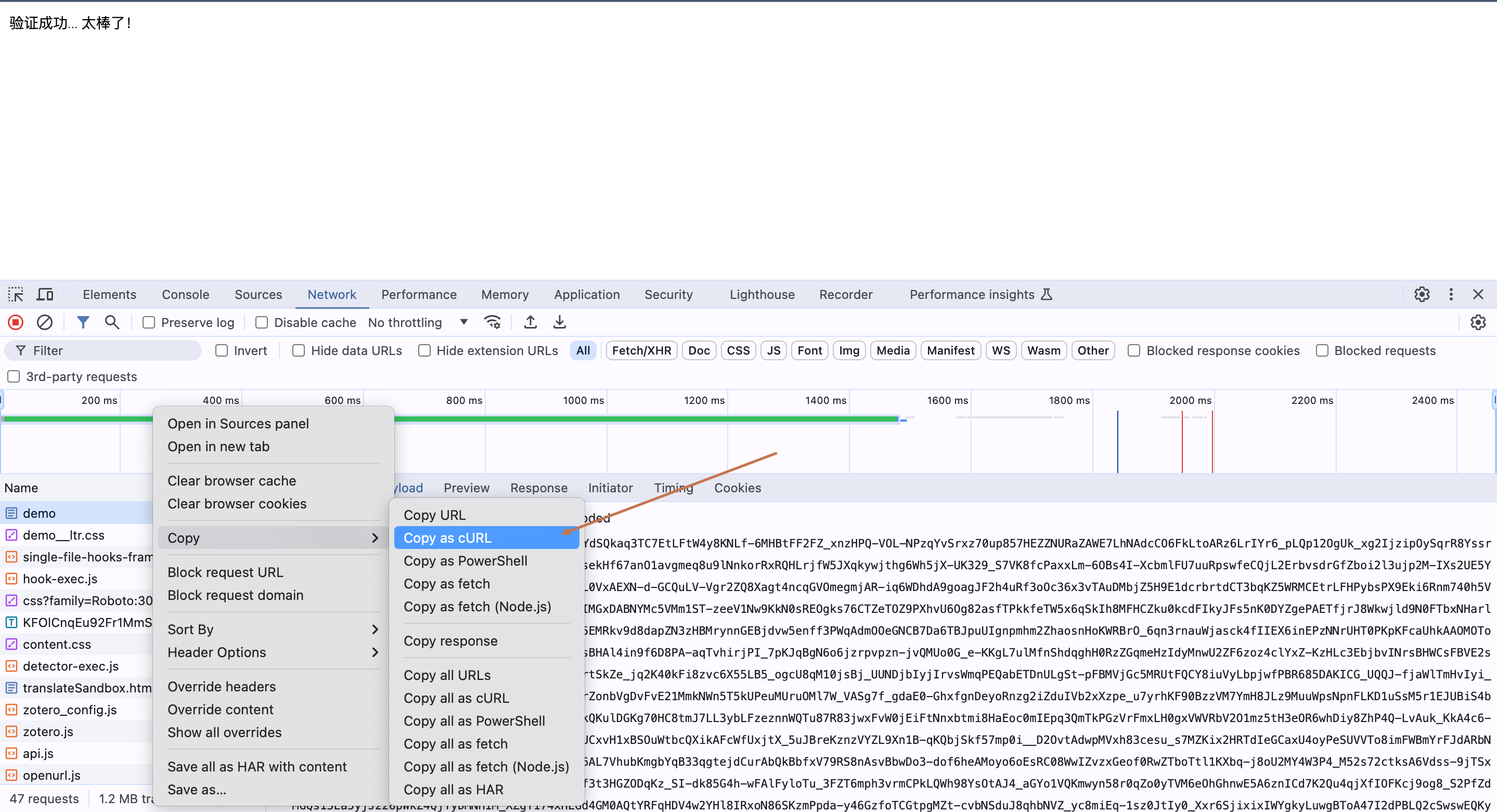Open network search with magnifier icon
The height and width of the screenshot is (812, 1497).
112,322
